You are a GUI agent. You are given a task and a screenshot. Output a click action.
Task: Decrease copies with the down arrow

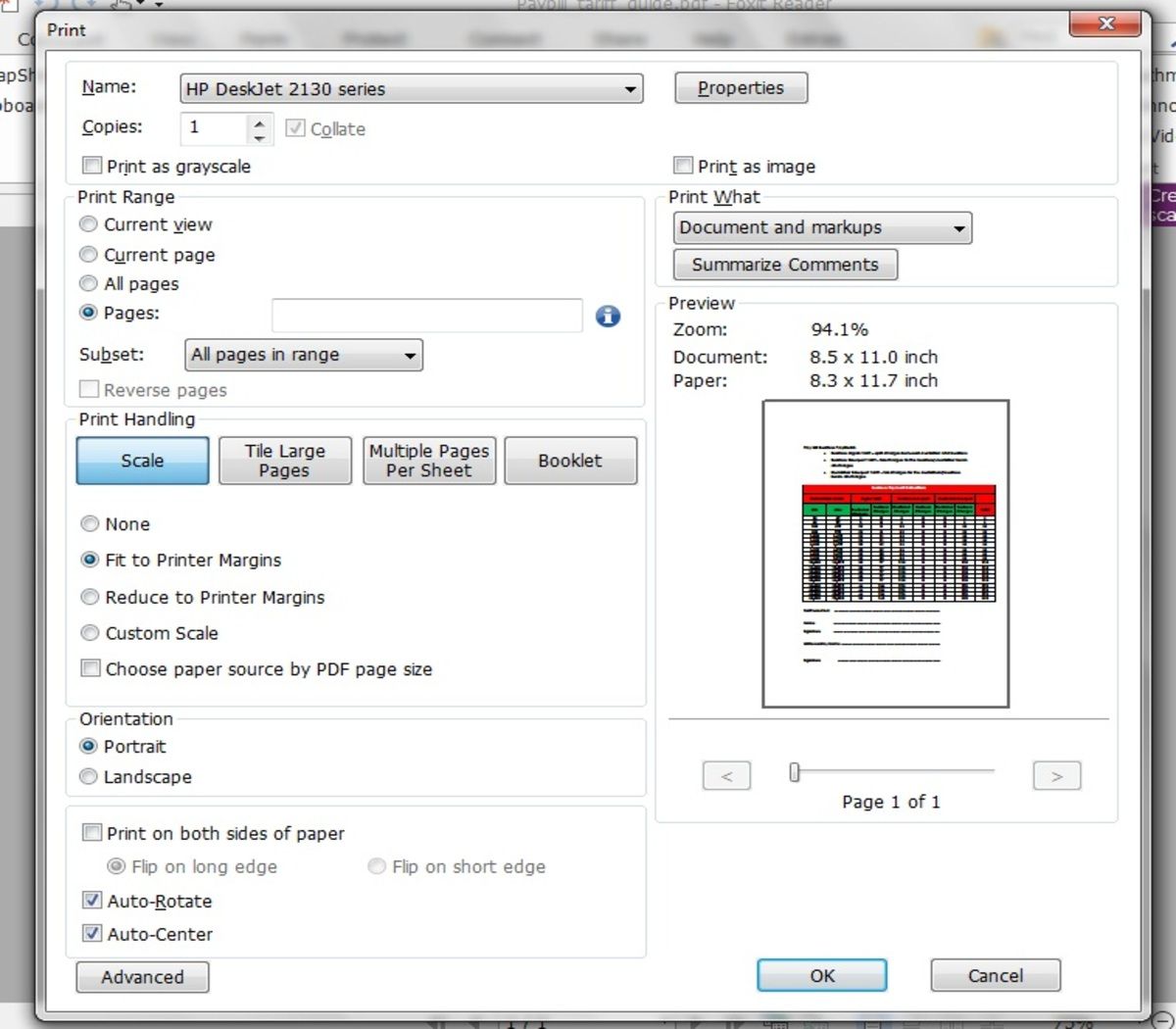point(260,136)
